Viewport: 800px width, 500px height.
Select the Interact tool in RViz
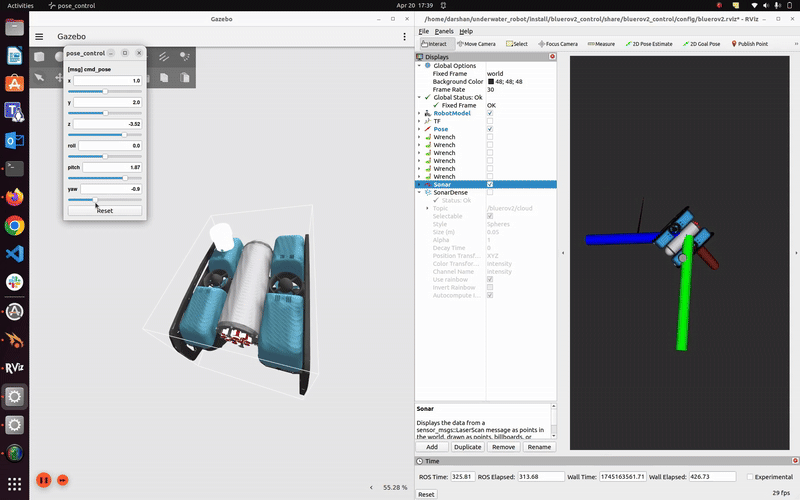434,44
